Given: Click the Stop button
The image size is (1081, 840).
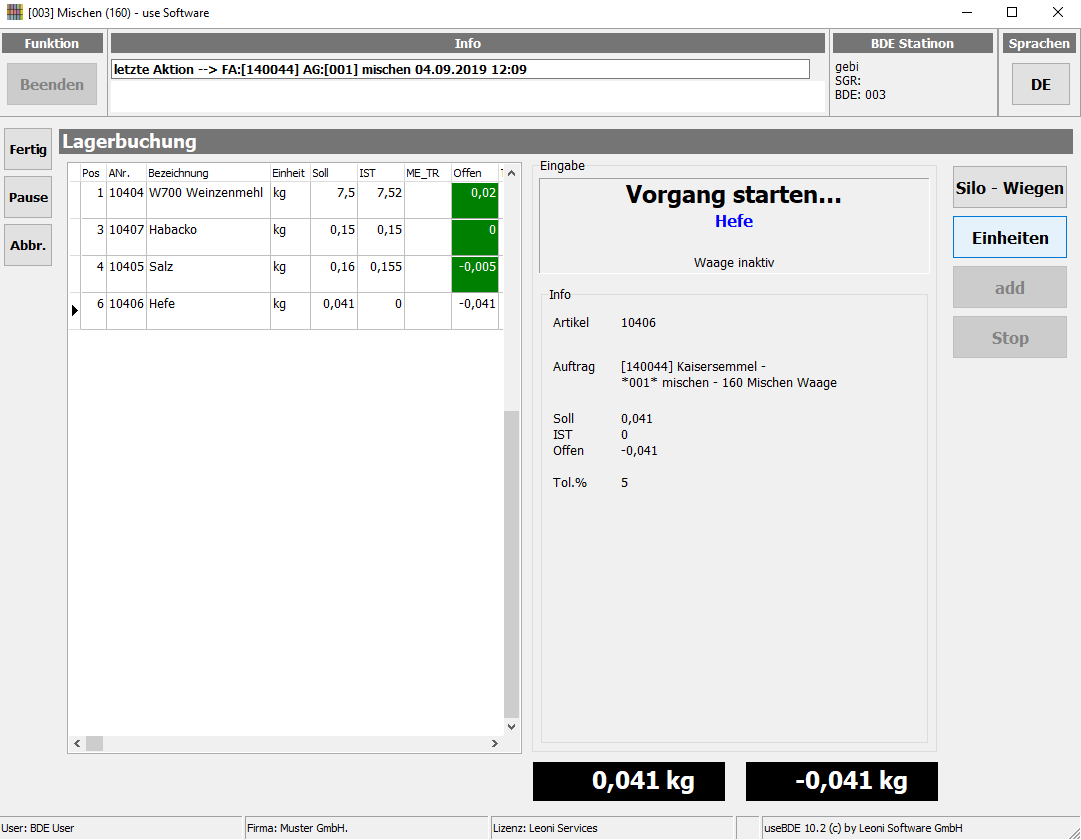Looking at the screenshot, I should pos(1009,337).
